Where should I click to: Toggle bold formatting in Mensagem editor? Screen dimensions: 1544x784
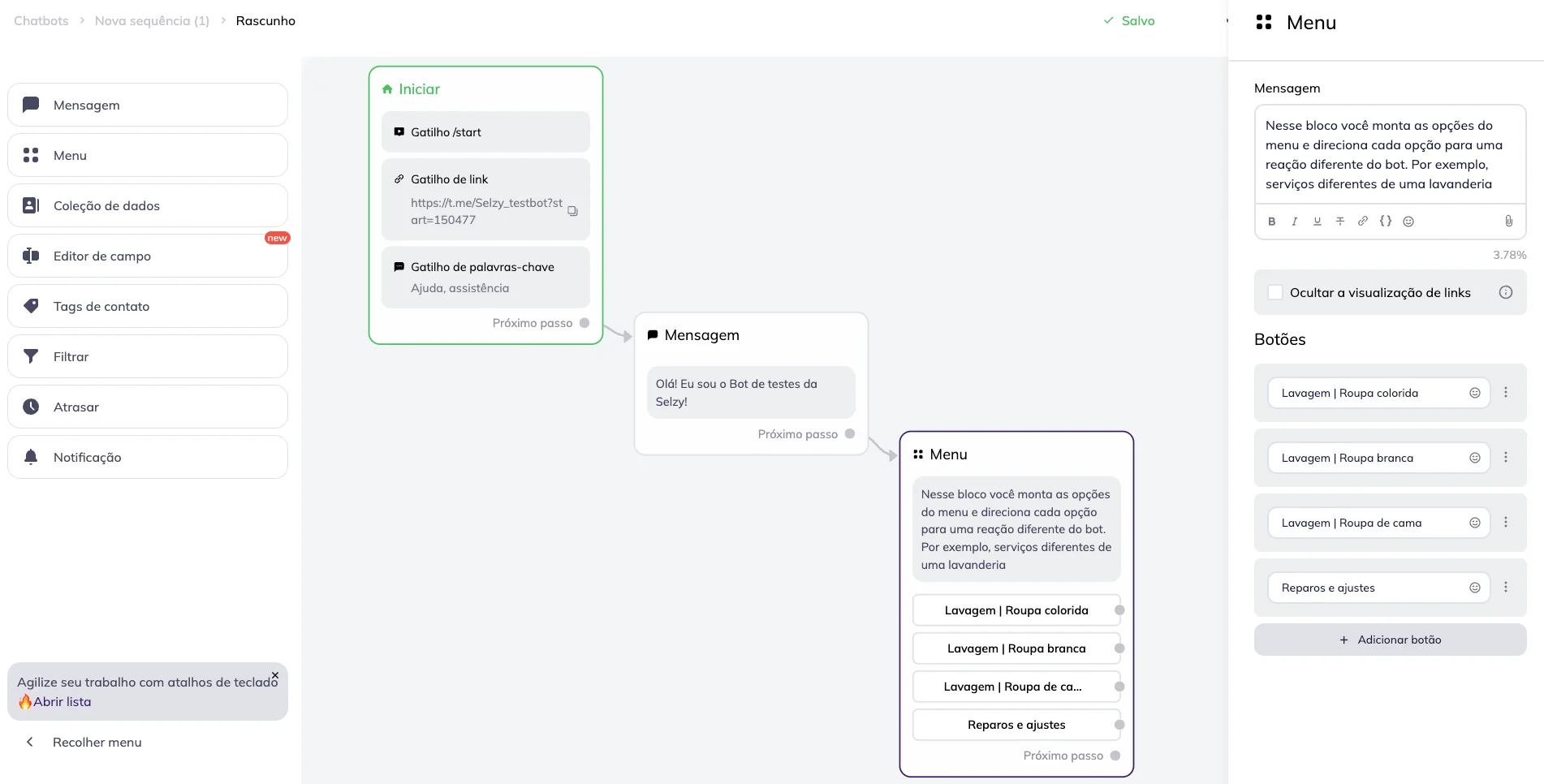click(x=1271, y=221)
